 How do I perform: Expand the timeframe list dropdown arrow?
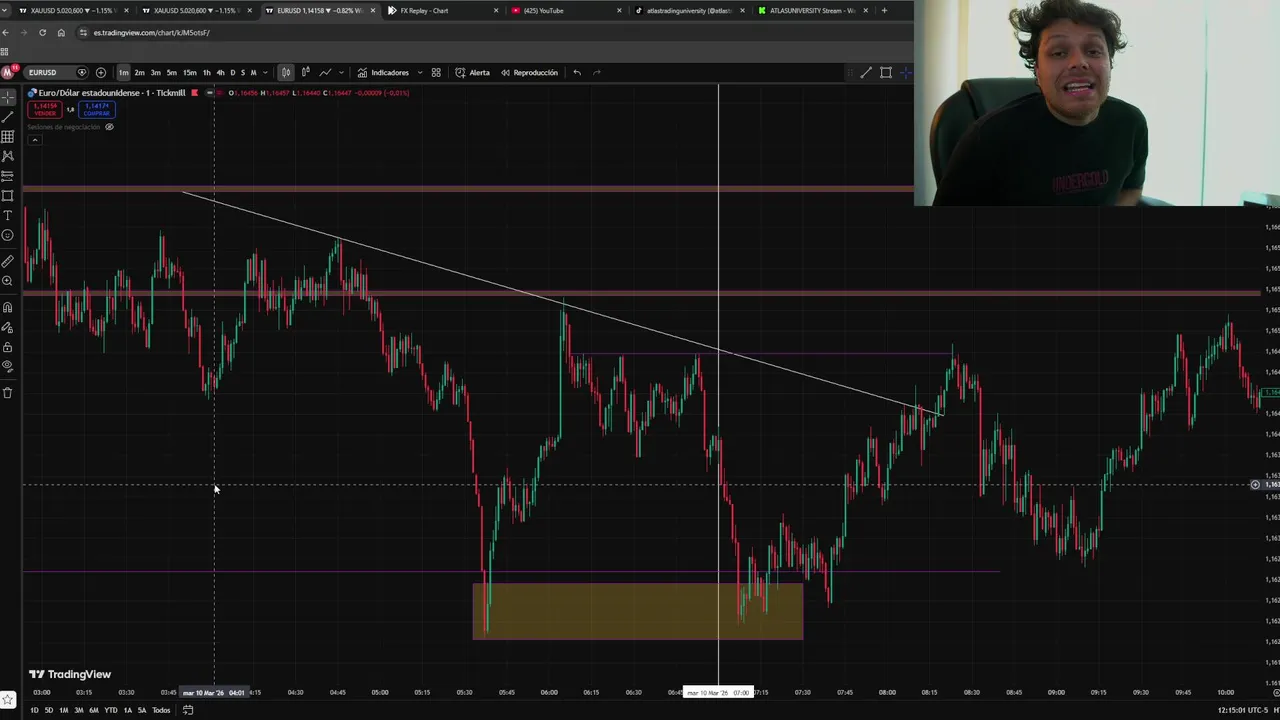click(264, 72)
